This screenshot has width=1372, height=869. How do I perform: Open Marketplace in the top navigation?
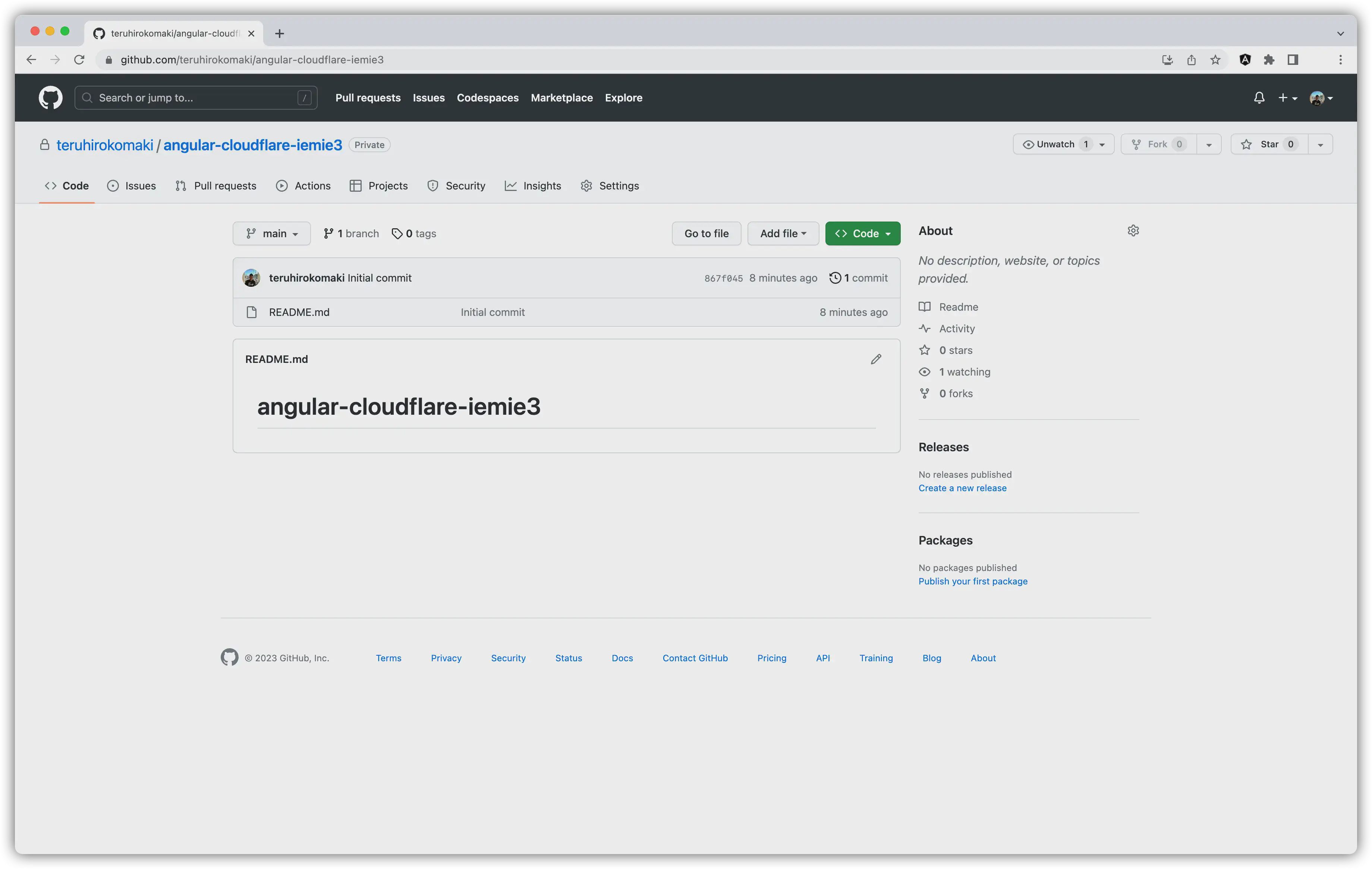click(x=561, y=97)
